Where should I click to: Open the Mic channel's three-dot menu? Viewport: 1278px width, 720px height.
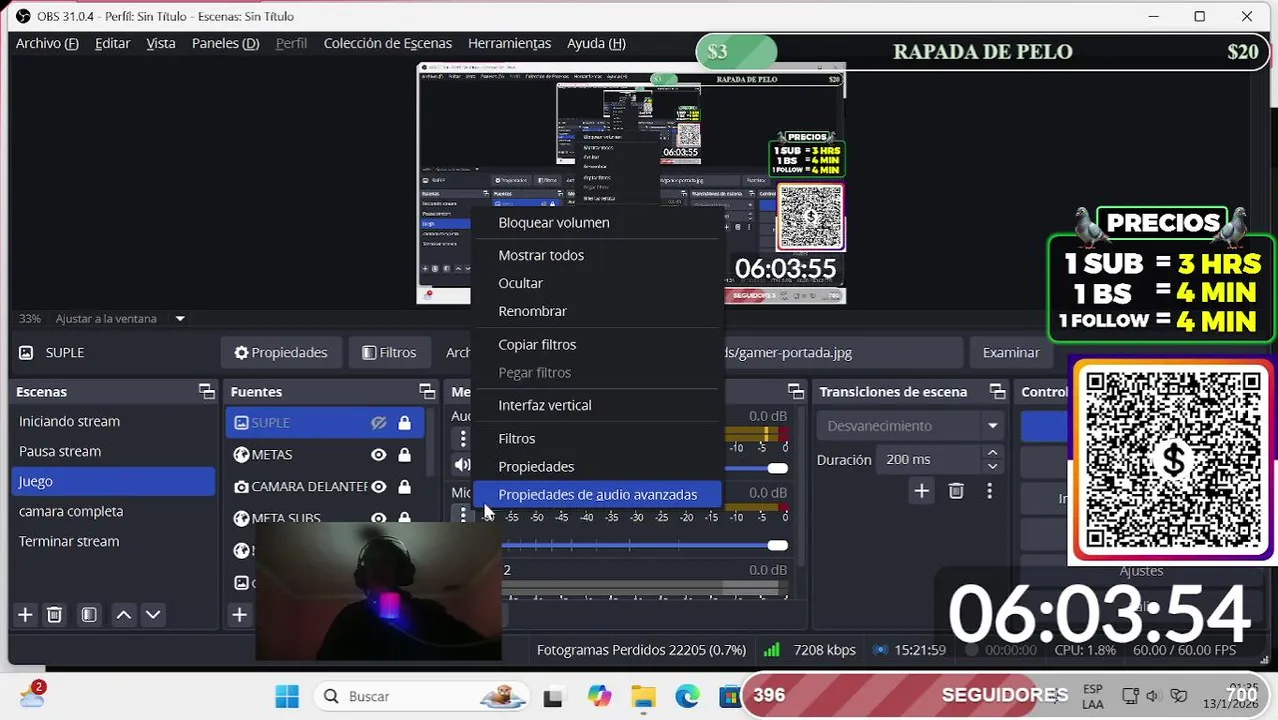click(462, 515)
